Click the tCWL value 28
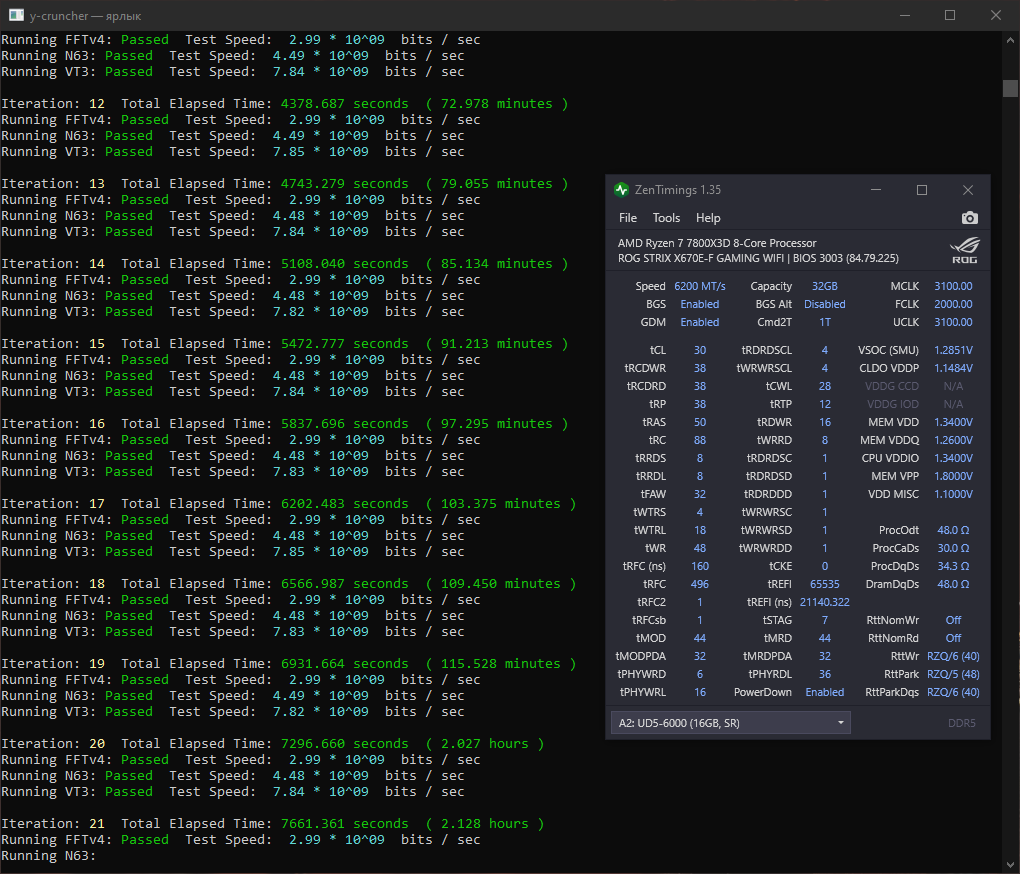 pyautogui.click(x=824, y=386)
